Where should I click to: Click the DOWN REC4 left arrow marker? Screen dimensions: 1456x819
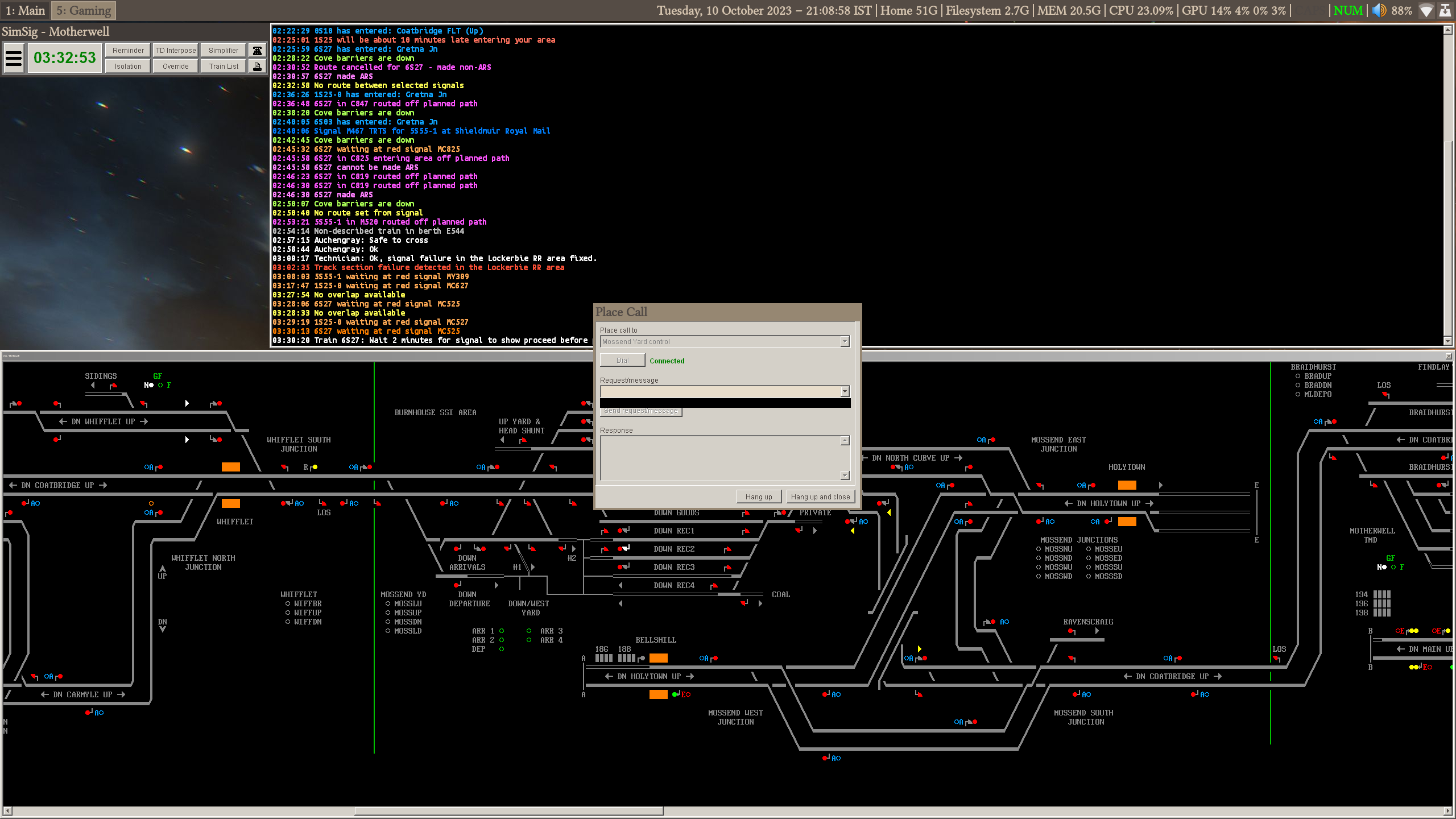tap(621, 585)
